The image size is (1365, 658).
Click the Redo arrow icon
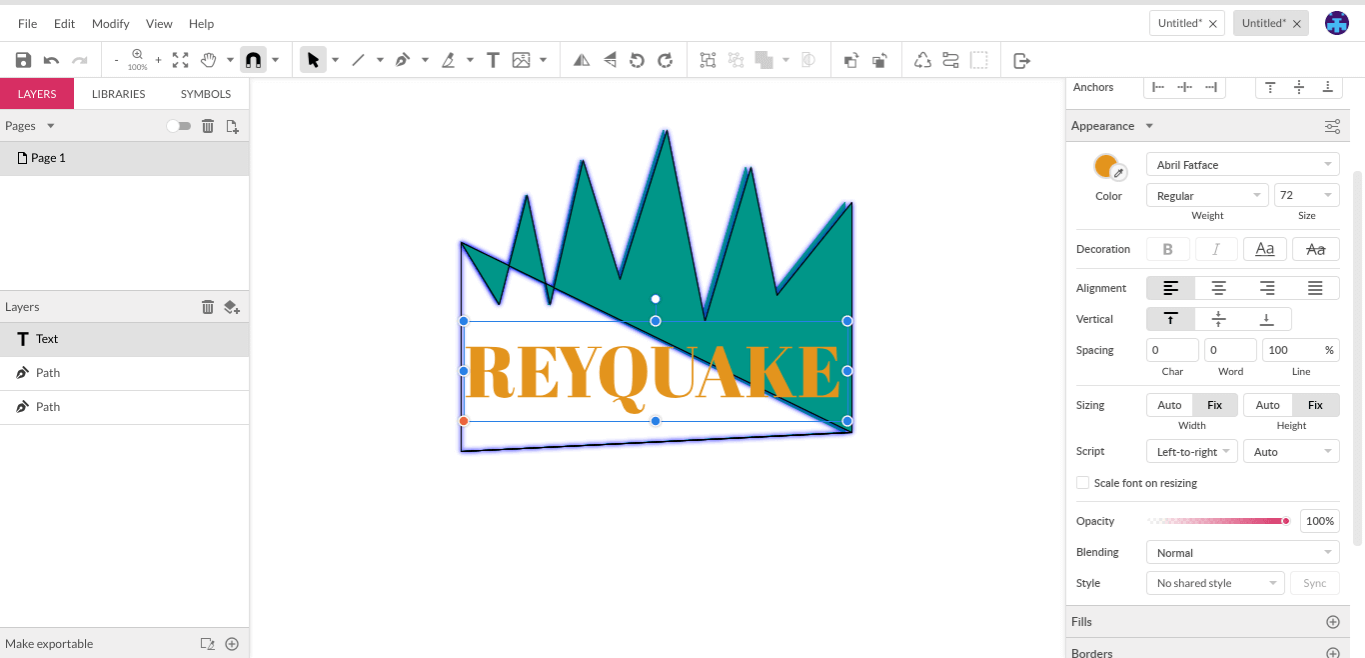coord(80,60)
